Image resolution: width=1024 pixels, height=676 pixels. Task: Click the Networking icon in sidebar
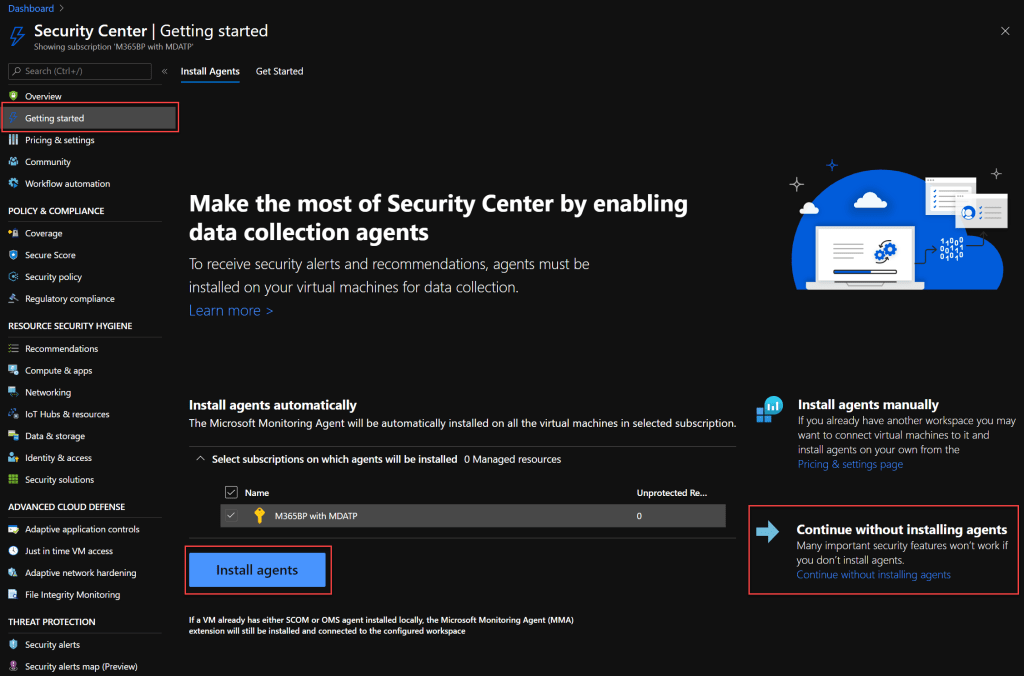coord(14,392)
